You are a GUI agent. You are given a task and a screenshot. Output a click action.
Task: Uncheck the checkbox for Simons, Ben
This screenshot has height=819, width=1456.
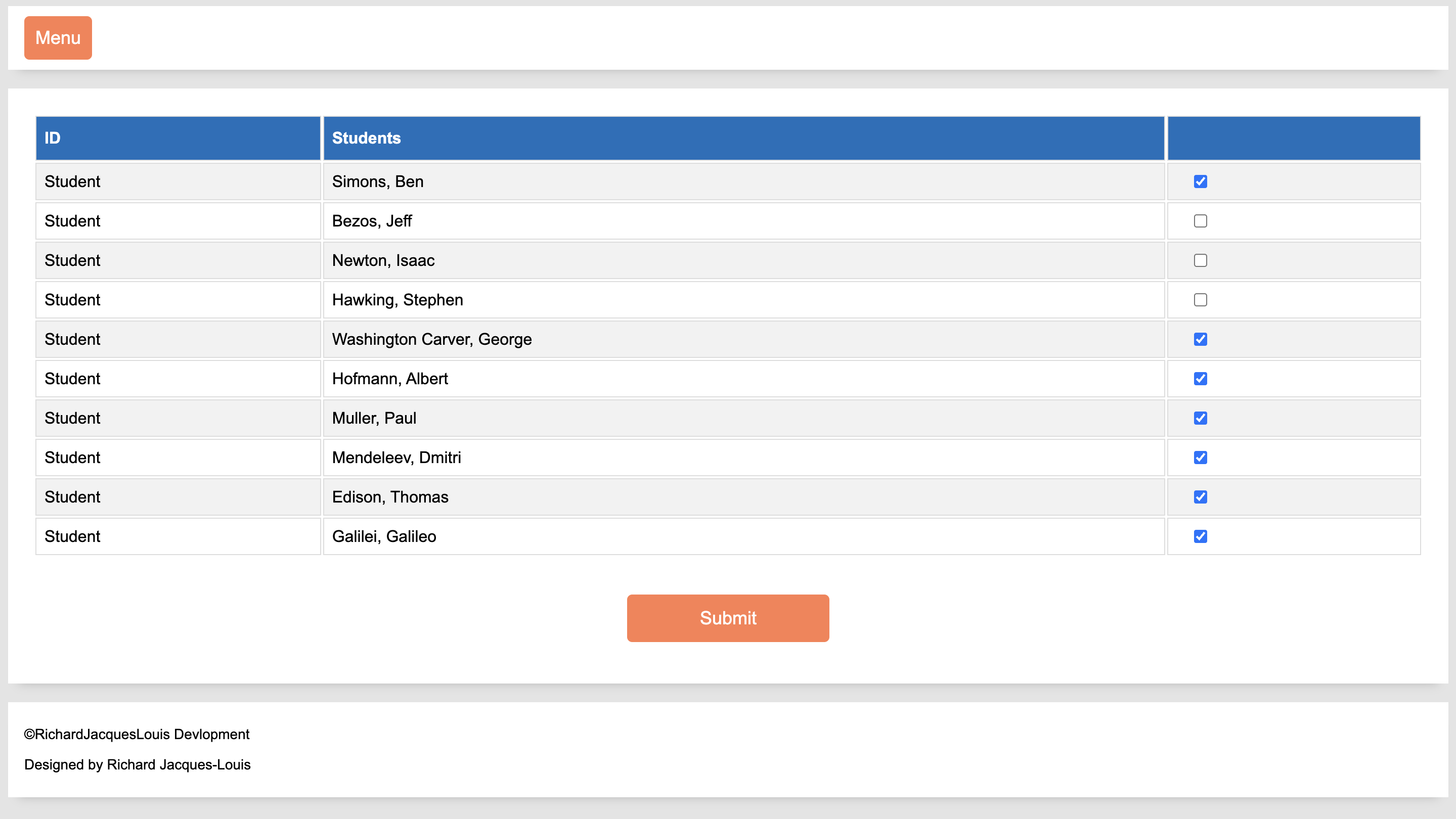coord(1200,181)
